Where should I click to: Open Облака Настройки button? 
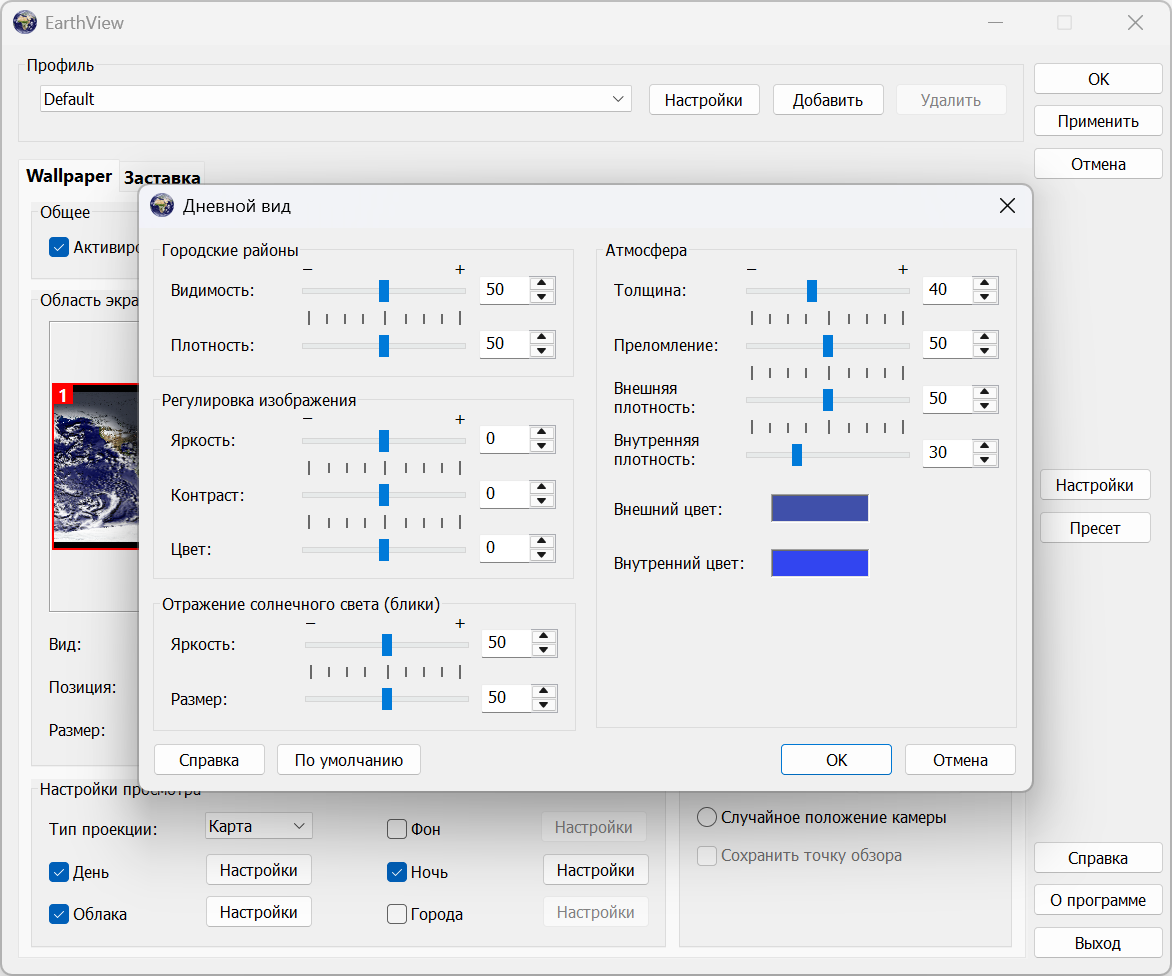pyautogui.click(x=259, y=912)
